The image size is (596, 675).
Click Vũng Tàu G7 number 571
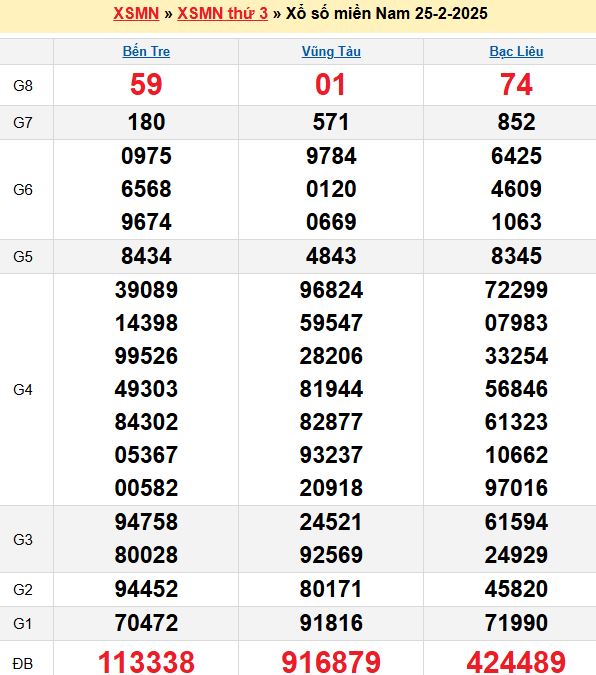tap(331, 122)
